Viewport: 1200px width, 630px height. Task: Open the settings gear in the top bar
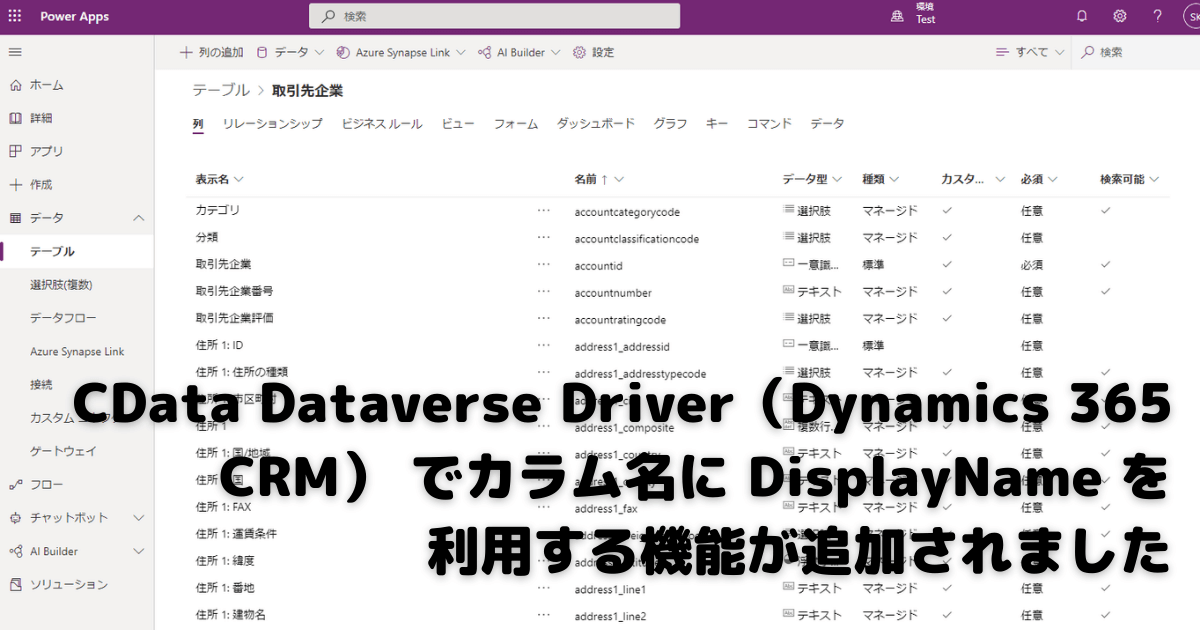[1119, 15]
